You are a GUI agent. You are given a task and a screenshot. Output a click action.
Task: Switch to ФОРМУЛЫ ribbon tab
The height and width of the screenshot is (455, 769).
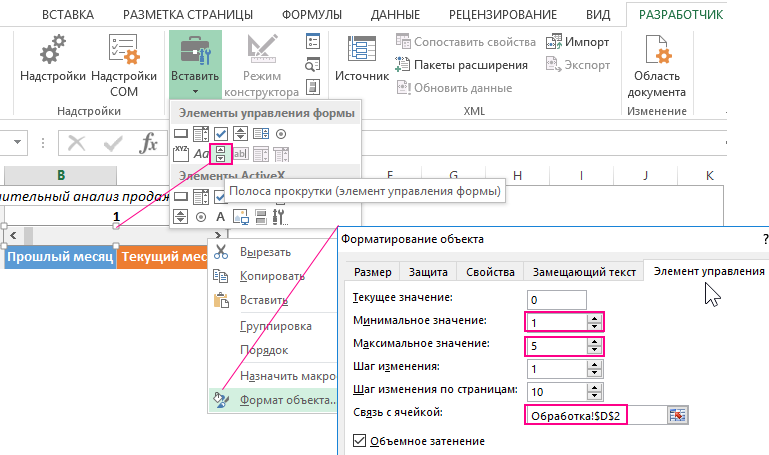click(x=312, y=15)
